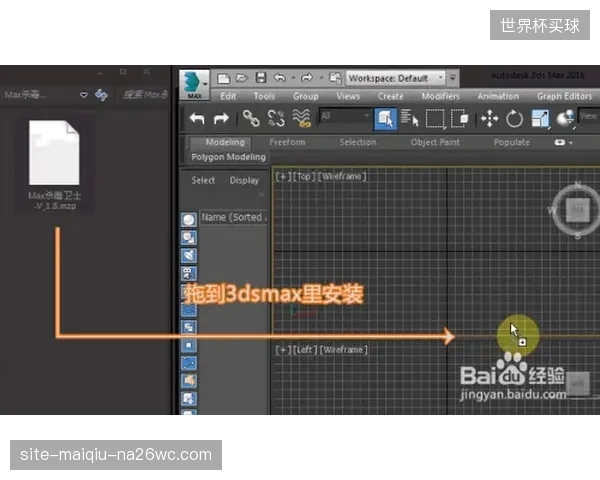The height and width of the screenshot is (480, 600).
Task: Click the [+] label of Top viewport
Action: [283, 176]
